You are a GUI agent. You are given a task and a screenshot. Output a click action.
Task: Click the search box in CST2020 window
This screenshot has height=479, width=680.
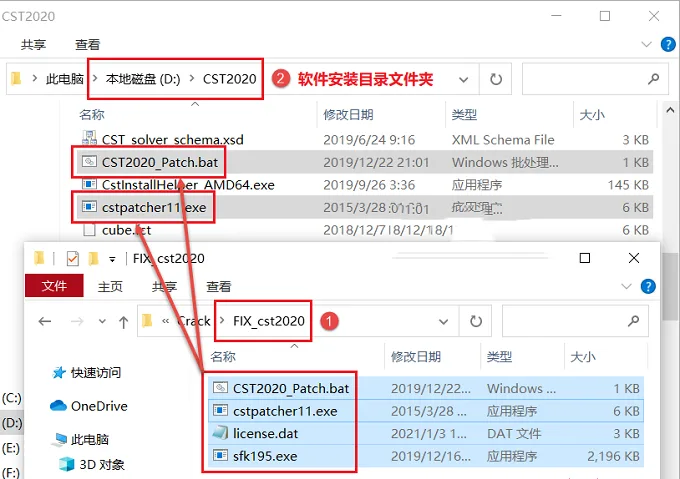(595, 79)
